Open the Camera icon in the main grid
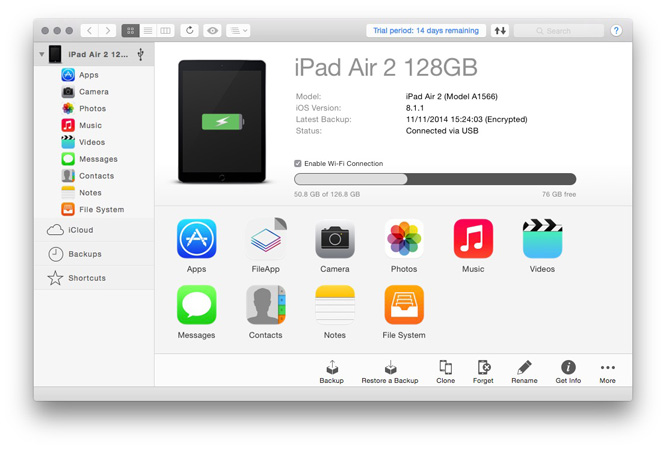This screenshot has width=666, height=449. [x=335, y=241]
